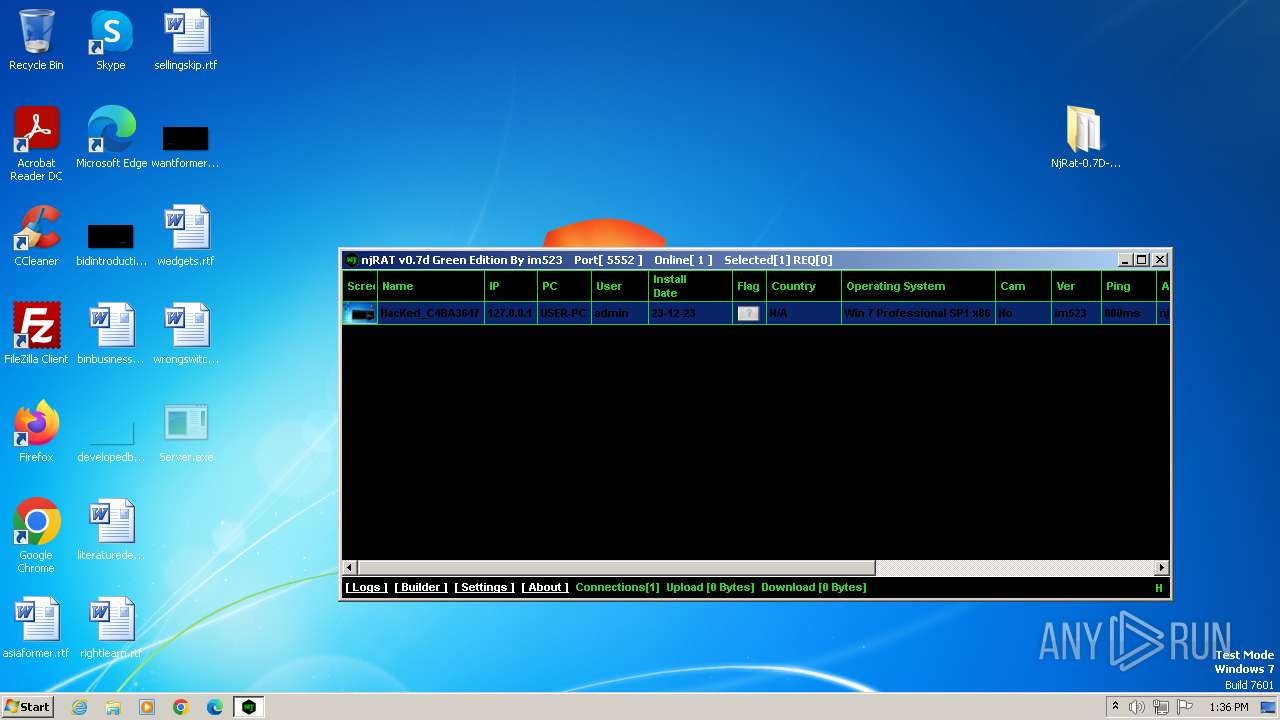
Task: Open Chrome from taskbar
Action: pos(181,707)
